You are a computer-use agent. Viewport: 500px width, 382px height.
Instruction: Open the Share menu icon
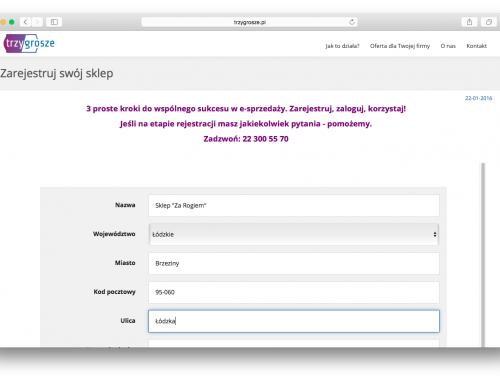point(469,22)
